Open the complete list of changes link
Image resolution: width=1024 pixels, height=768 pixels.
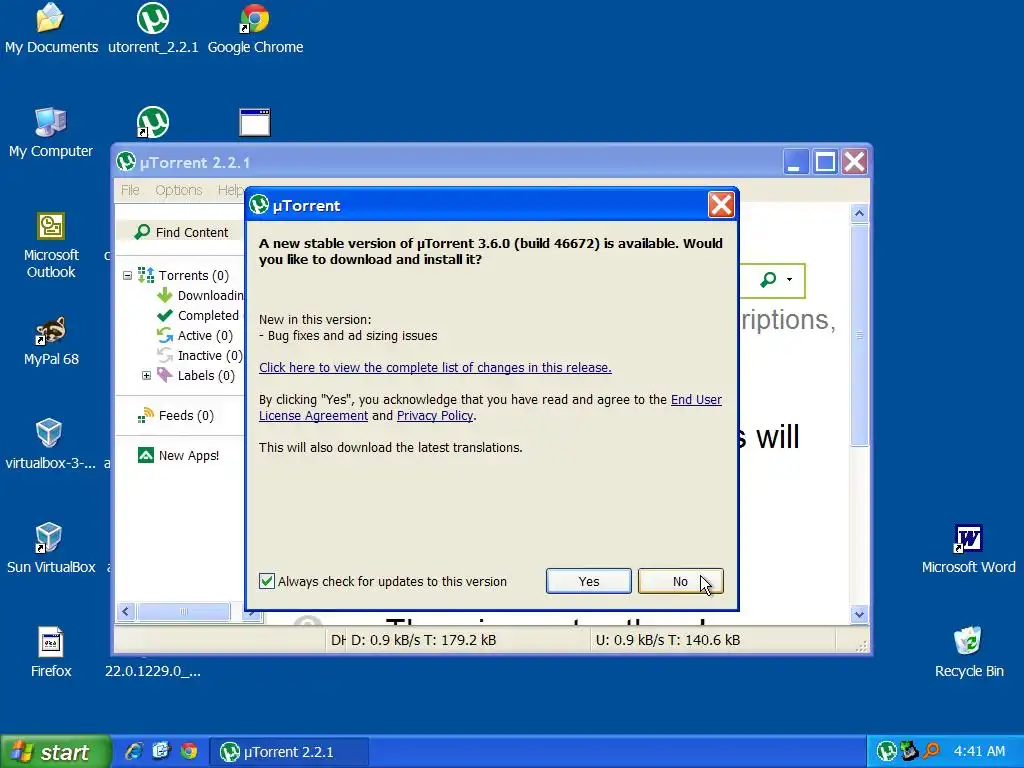click(435, 368)
